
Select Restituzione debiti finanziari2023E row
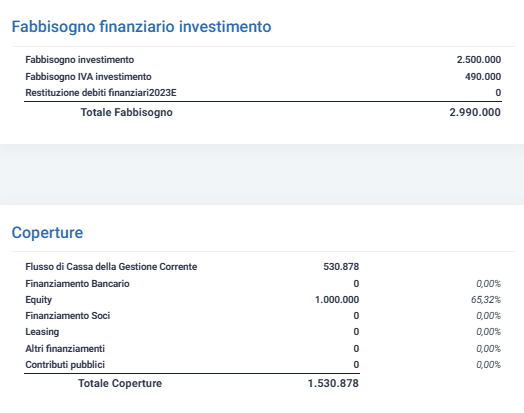(263, 93)
